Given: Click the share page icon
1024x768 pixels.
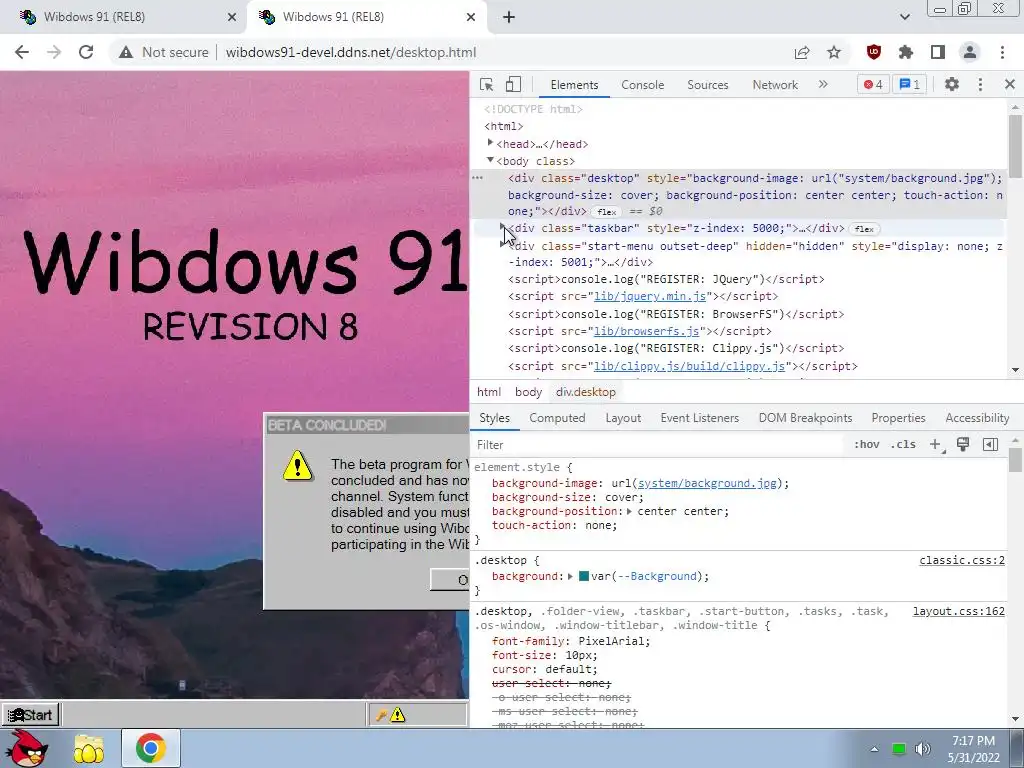Looking at the screenshot, I should pyautogui.click(x=802, y=52).
